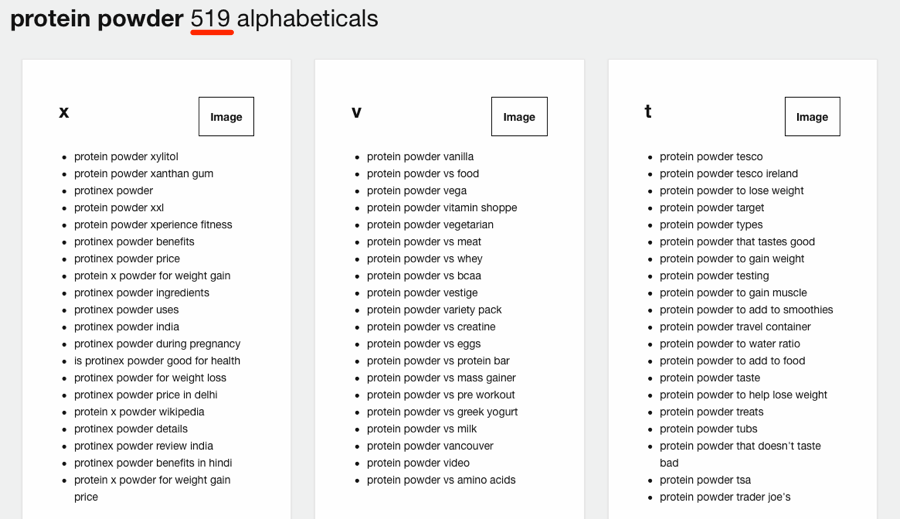This screenshot has height=519, width=900.
Task: Click 'protein powder vanilla' keyword
Action: coord(420,157)
